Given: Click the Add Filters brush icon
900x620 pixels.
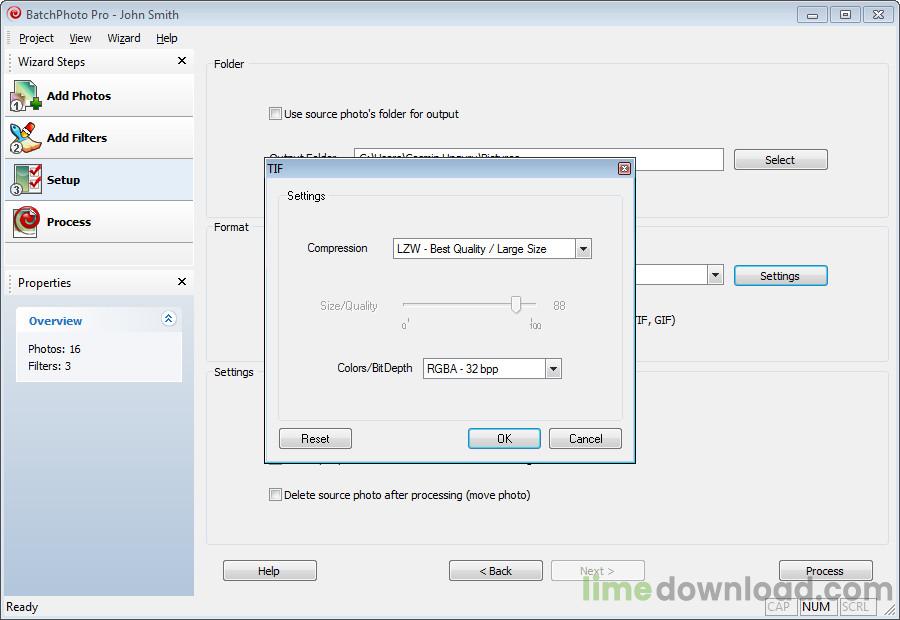Looking at the screenshot, I should click(x=25, y=138).
